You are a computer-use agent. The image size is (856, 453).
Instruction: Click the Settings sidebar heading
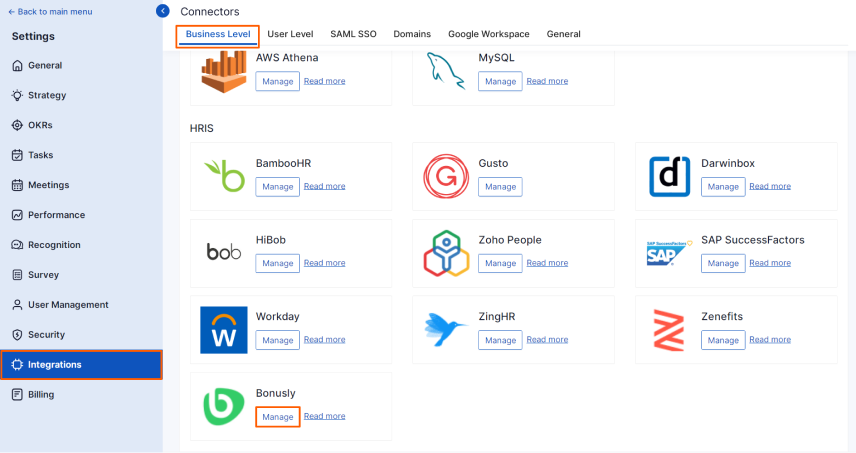[33, 37]
